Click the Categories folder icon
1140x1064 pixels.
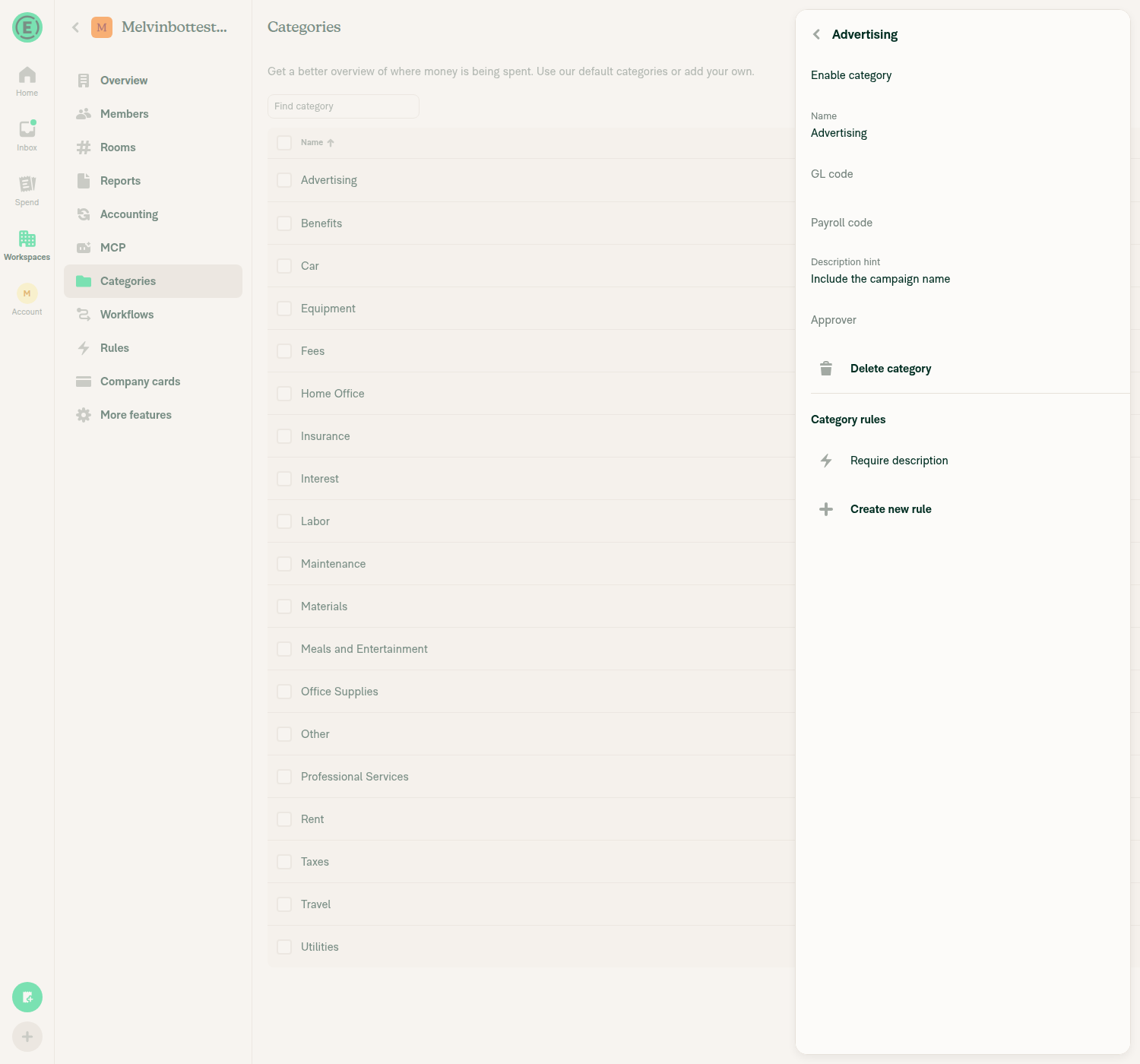tap(84, 281)
